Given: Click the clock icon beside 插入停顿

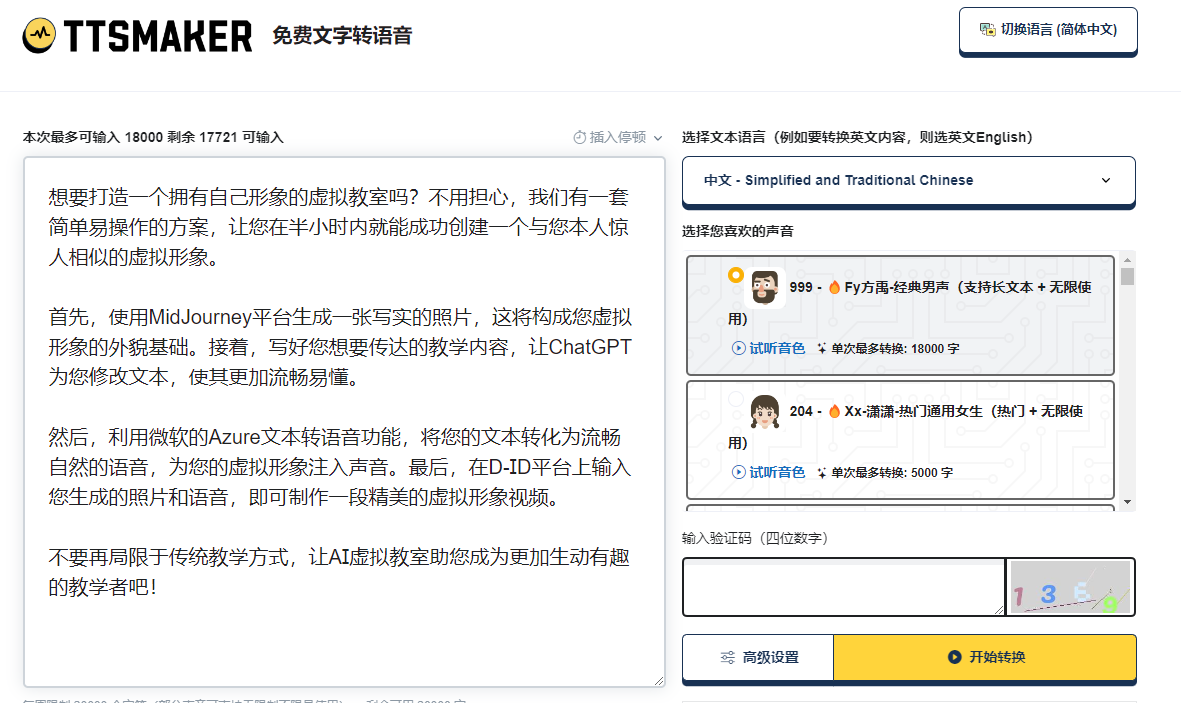Looking at the screenshot, I should click(579, 137).
